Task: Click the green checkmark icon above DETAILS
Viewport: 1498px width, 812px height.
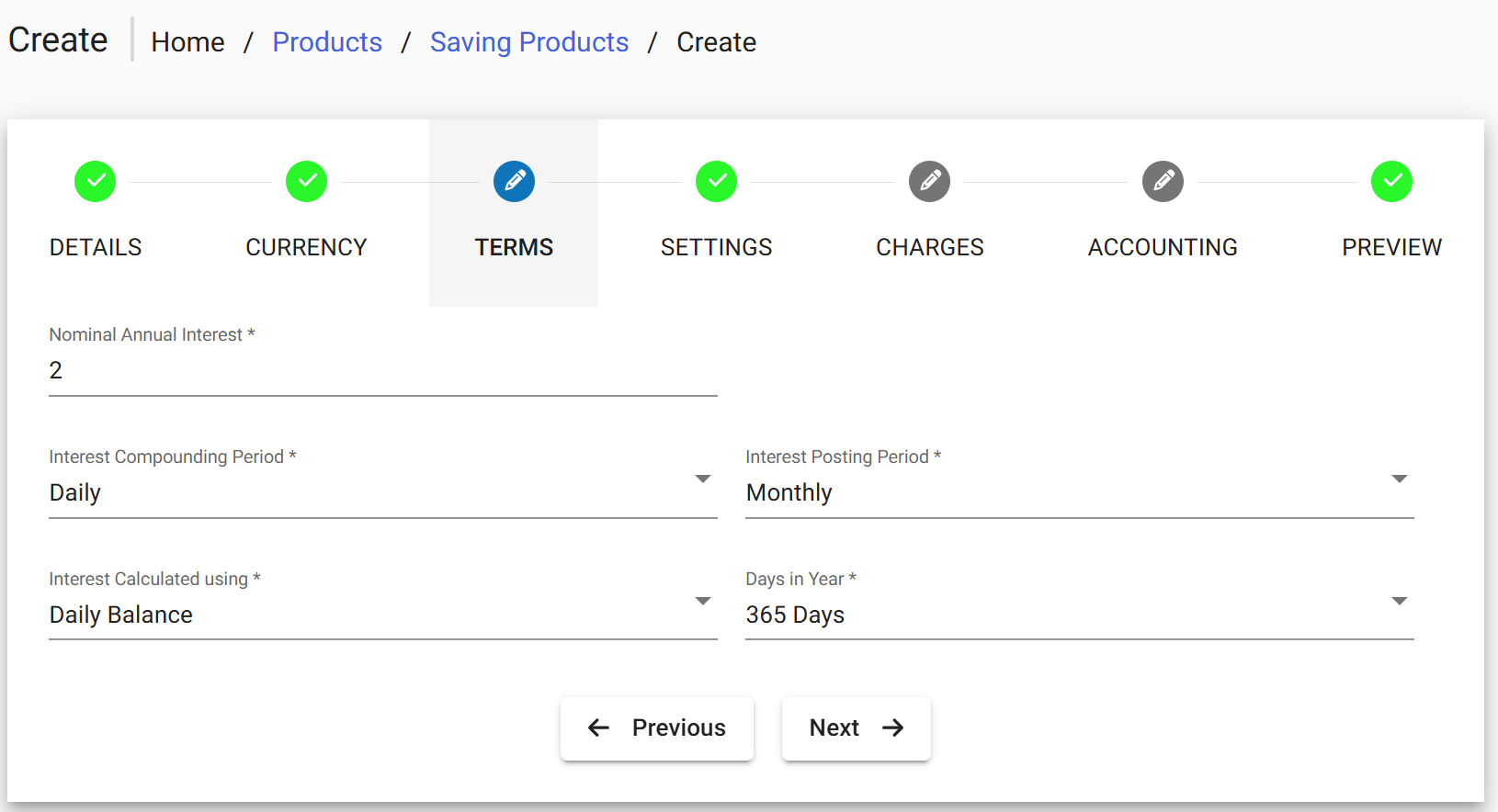Action: click(96, 181)
